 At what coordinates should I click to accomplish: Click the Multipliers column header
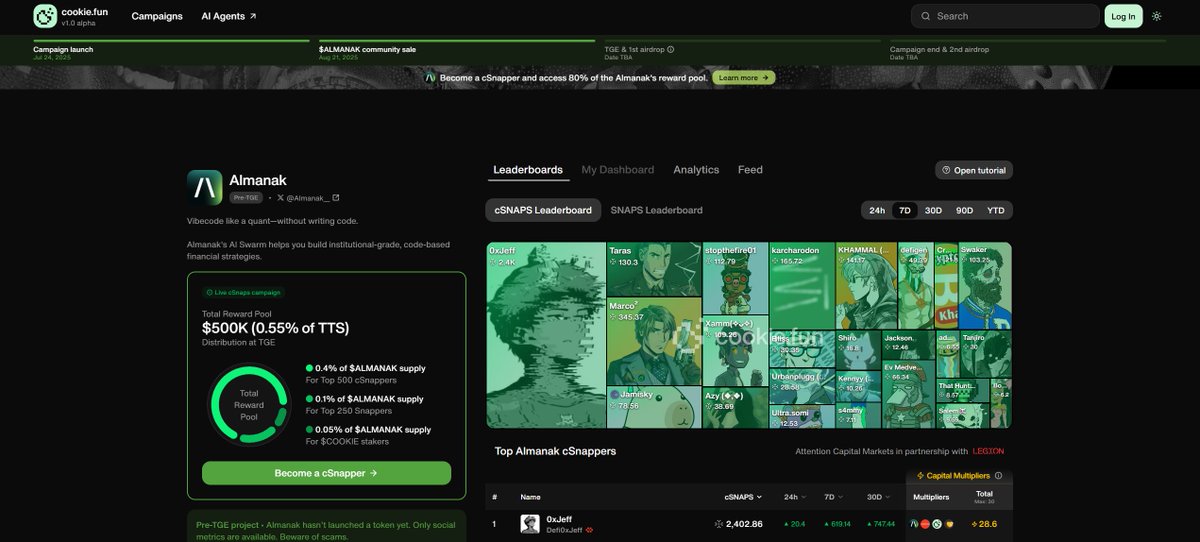932,496
